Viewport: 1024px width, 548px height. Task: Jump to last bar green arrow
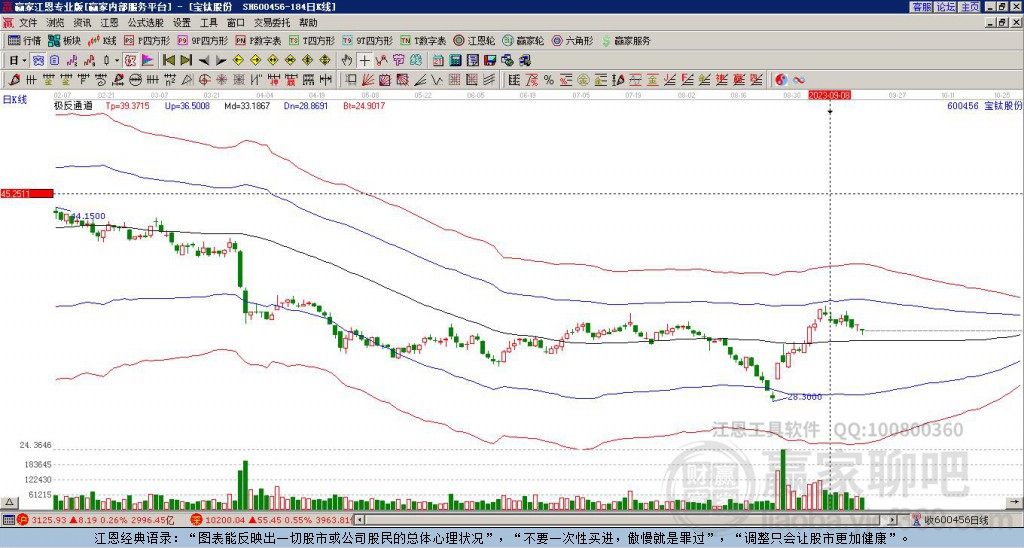(186, 61)
